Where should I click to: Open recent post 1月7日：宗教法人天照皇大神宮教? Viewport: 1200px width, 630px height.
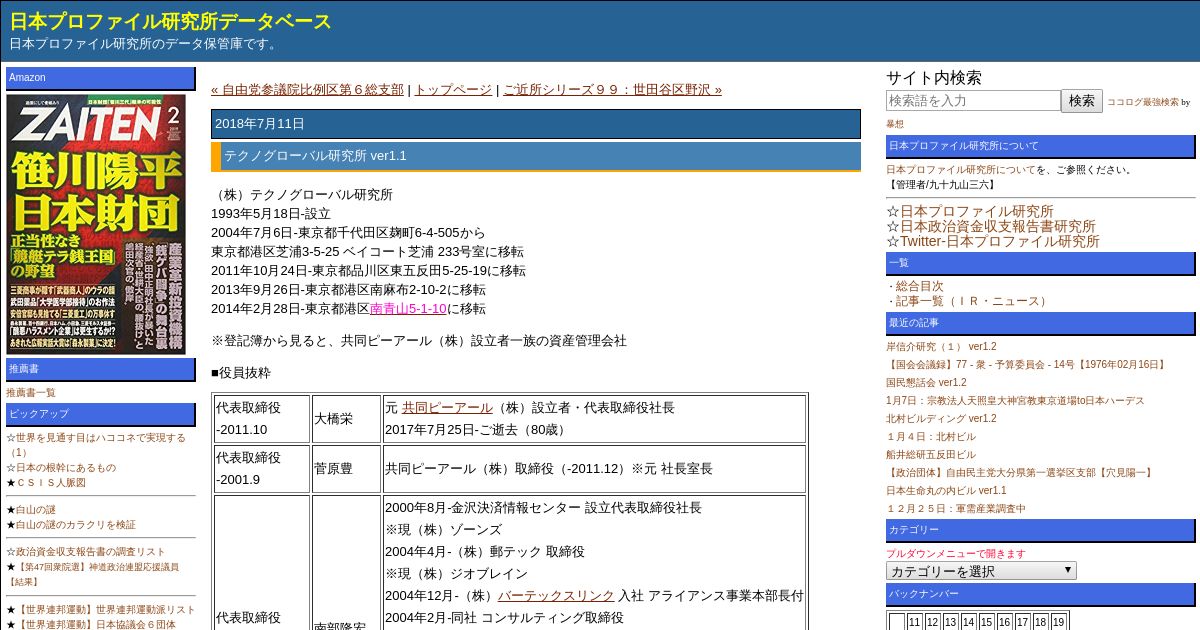point(1015,400)
